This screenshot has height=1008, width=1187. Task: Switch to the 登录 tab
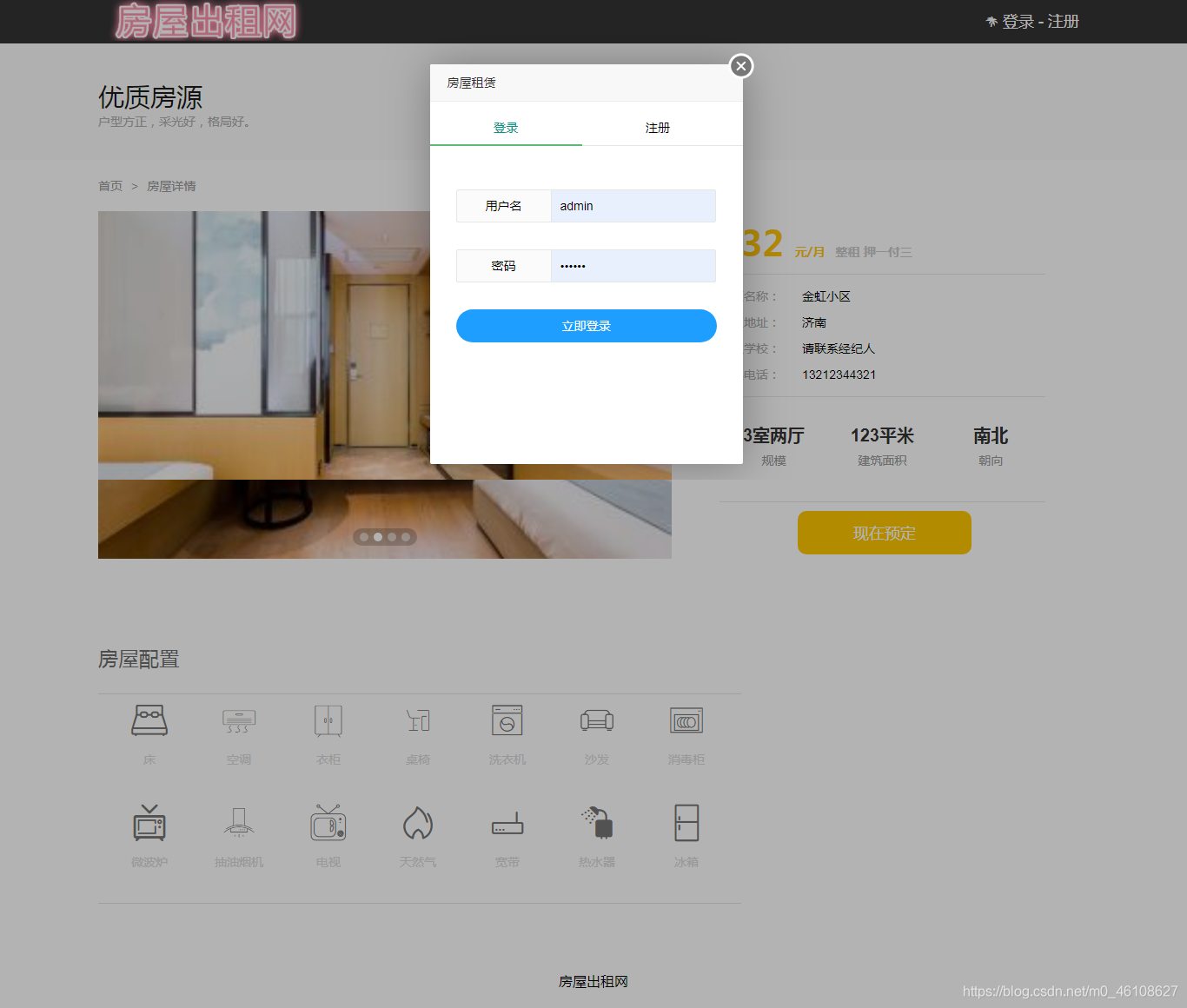point(506,128)
